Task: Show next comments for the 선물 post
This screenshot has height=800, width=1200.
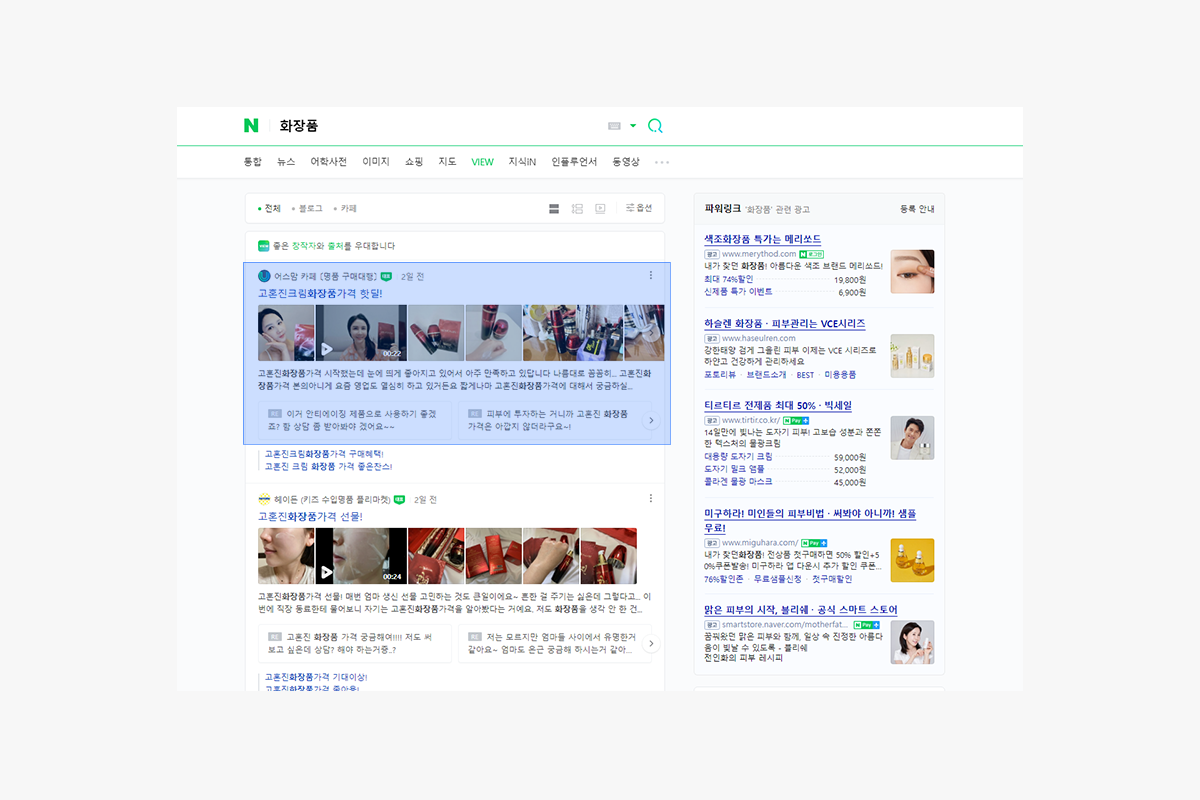Action: click(651, 643)
